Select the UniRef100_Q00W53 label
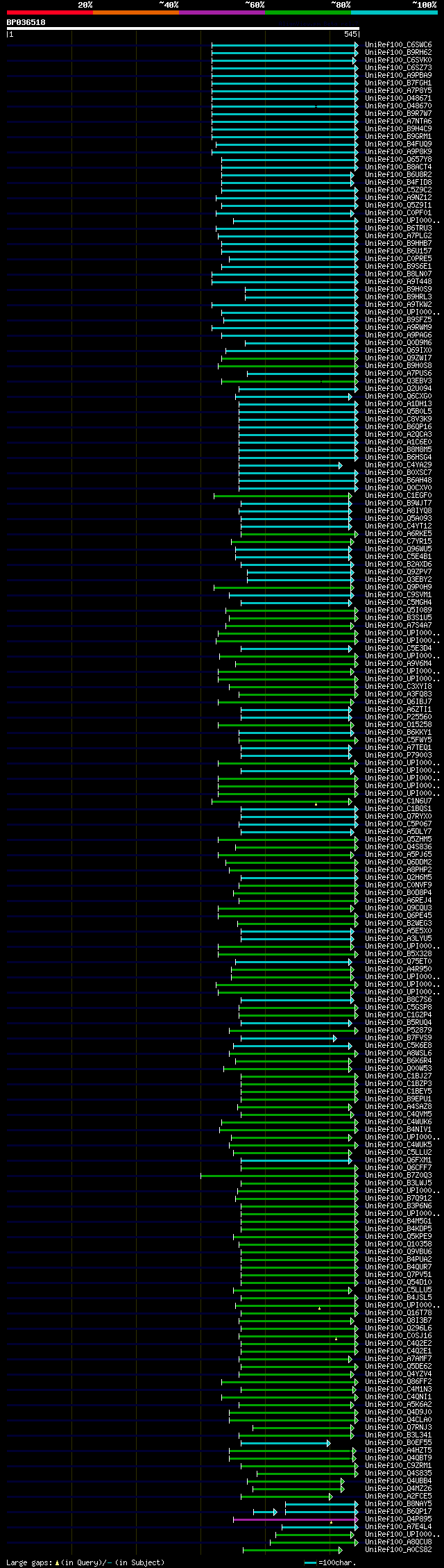The height and width of the screenshot is (1568, 444). [x=398, y=1069]
